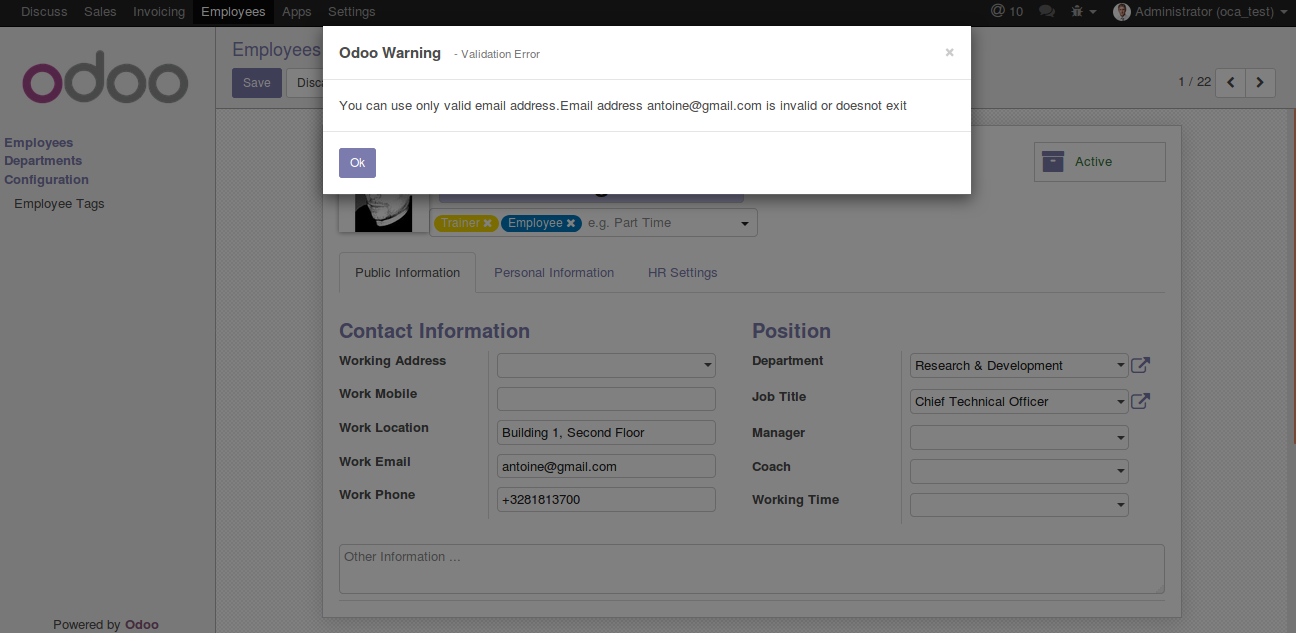Viewport: 1296px width, 633px height.
Task: Open the Employee Tags sidebar item
Action: 59,204
